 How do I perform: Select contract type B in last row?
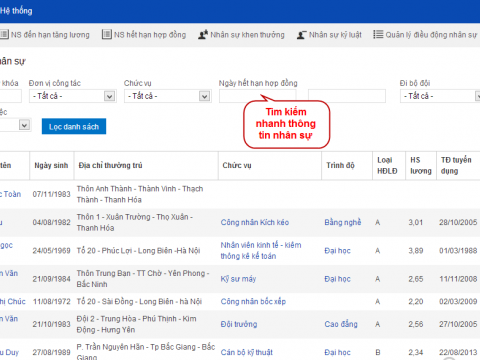pyautogui.click(x=378, y=352)
